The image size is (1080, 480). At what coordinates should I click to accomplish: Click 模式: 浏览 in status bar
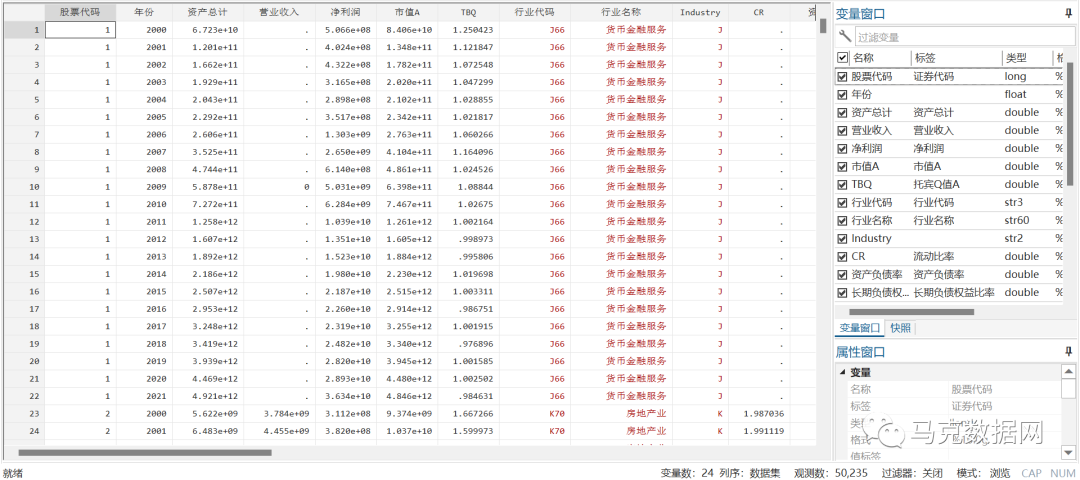click(984, 473)
